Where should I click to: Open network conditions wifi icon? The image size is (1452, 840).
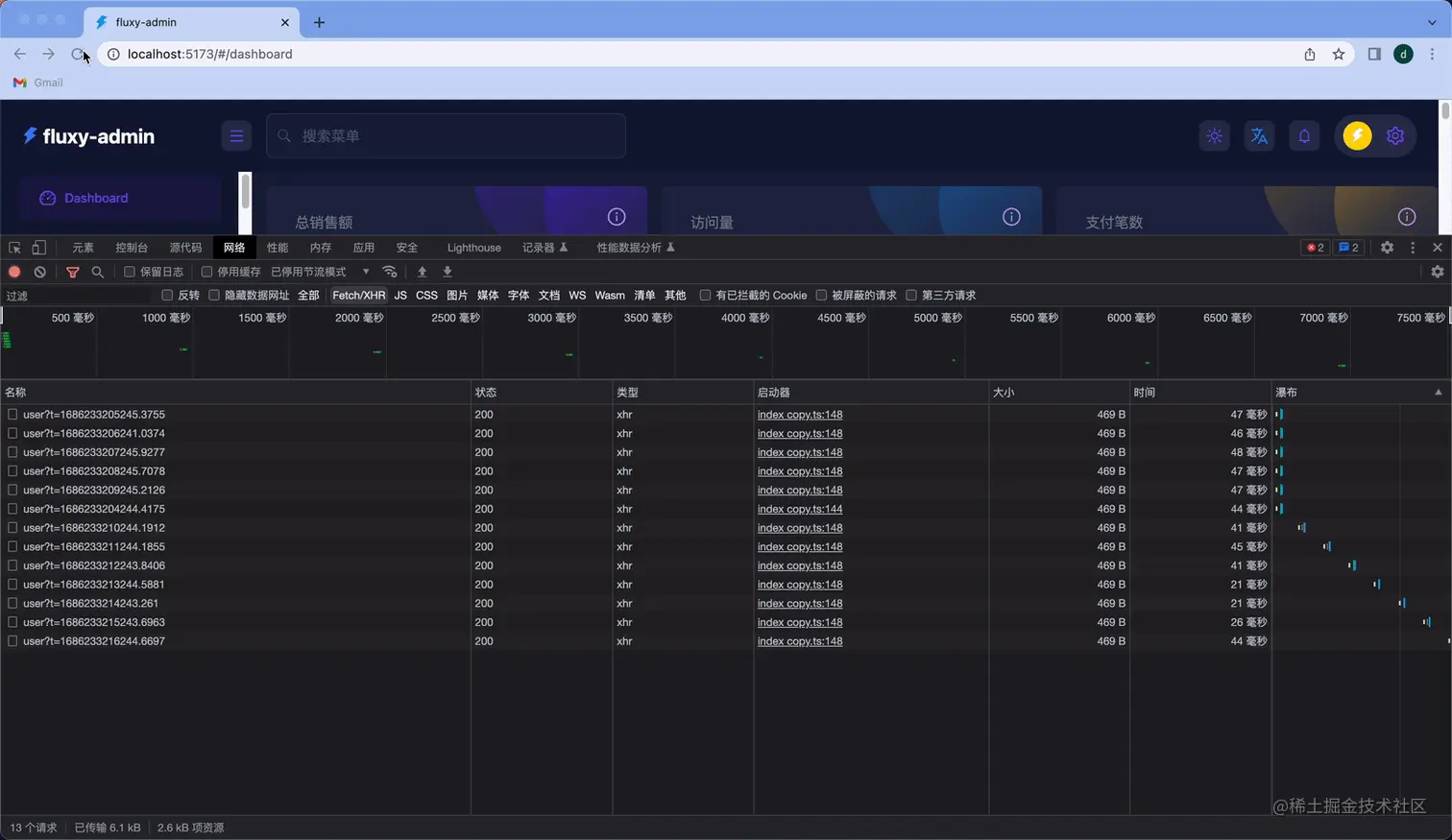[x=390, y=272]
